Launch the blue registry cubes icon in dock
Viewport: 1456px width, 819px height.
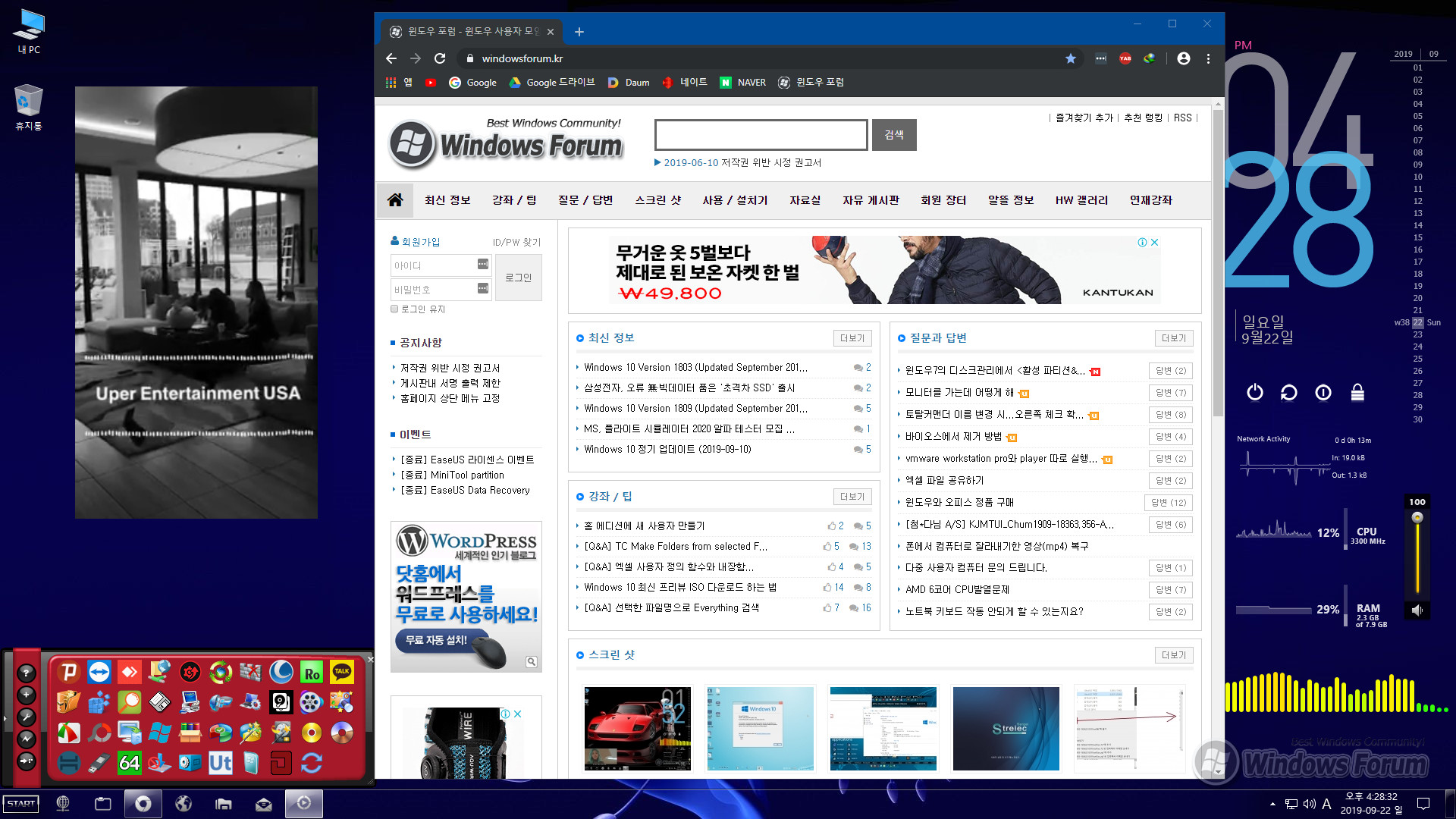coord(99,702)
